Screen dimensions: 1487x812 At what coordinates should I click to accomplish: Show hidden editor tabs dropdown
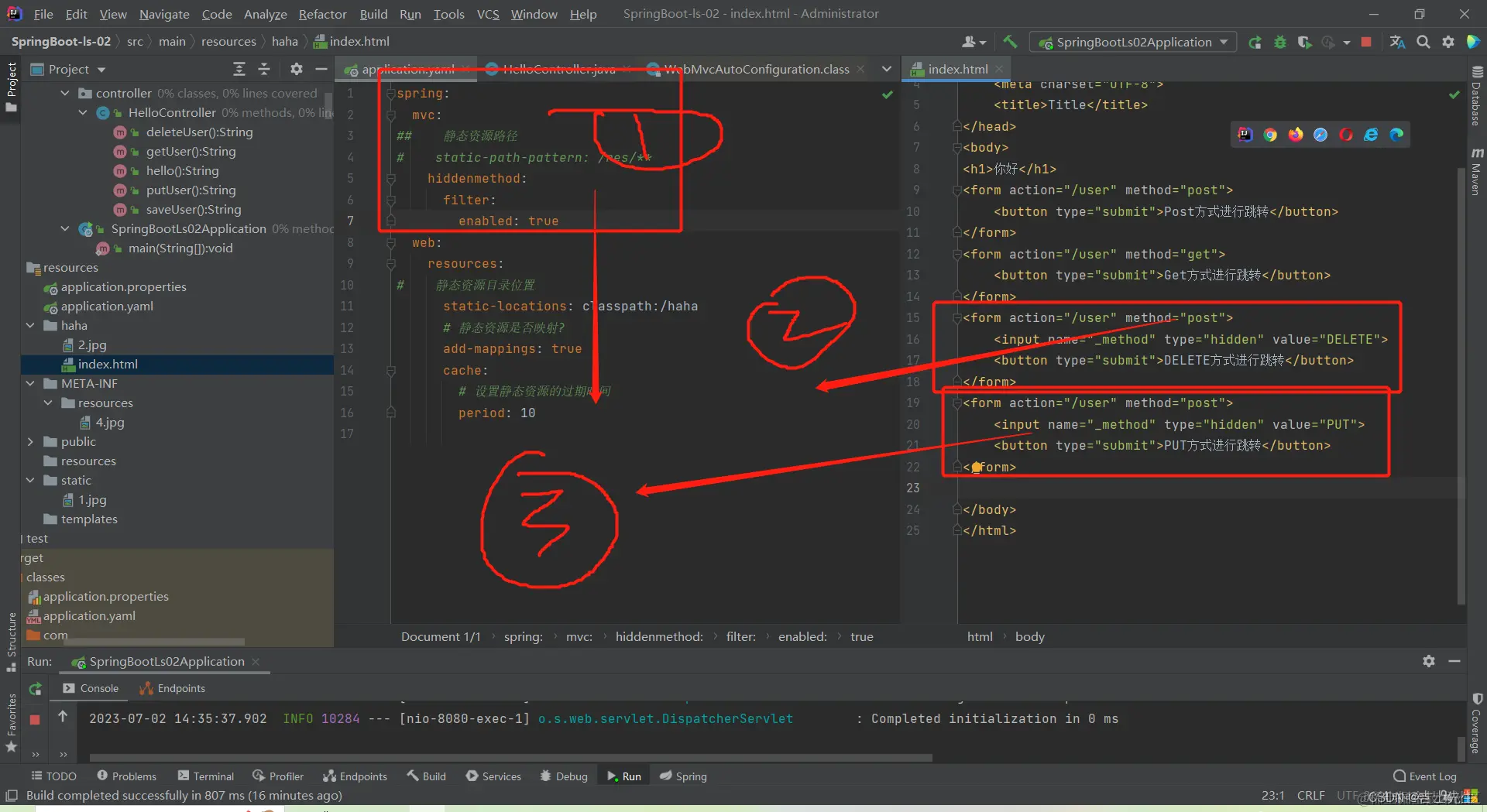click(x=886, y=69)
